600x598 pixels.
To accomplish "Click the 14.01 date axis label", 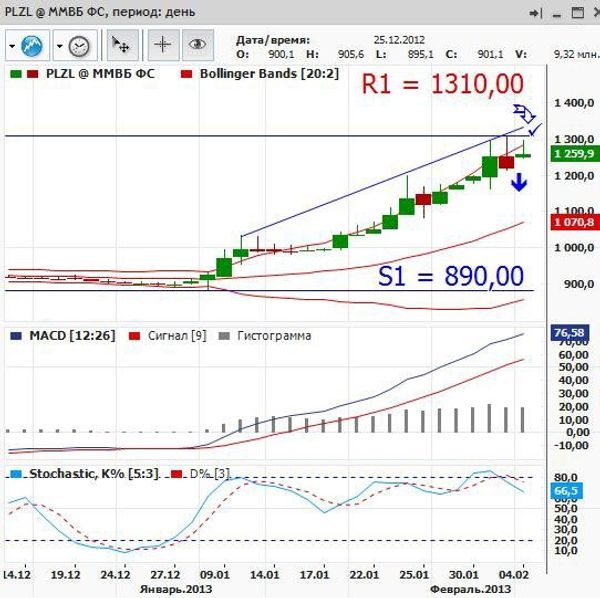I will [264, 575].
